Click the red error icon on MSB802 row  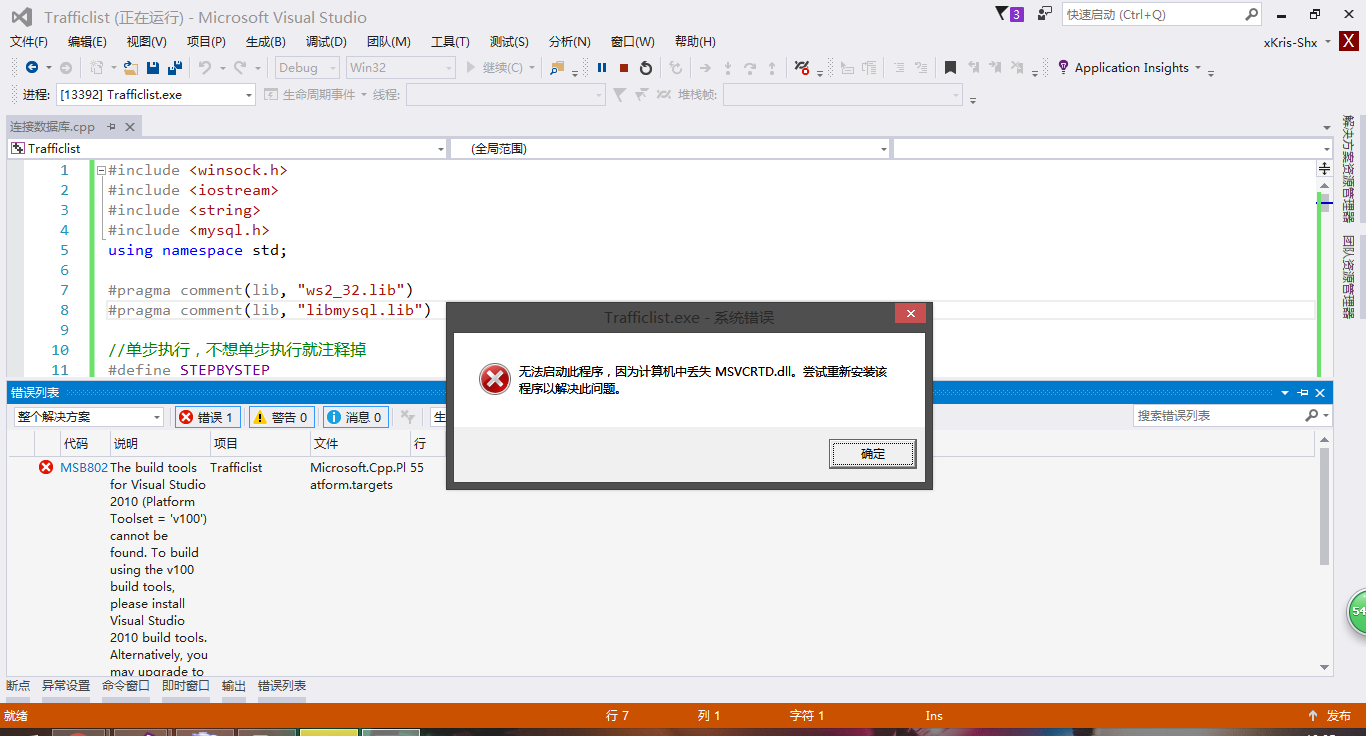46,467
